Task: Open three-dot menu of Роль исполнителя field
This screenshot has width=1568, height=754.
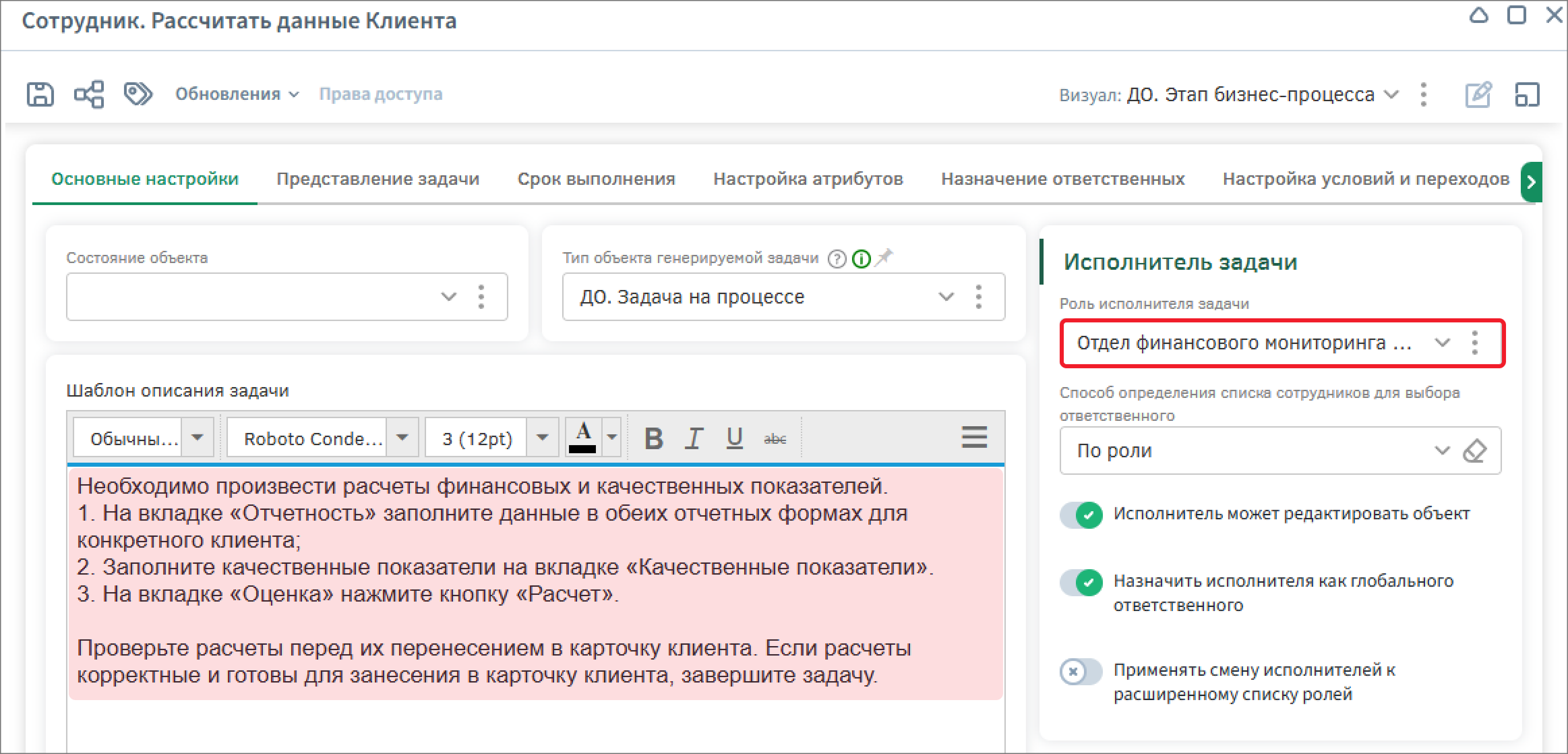Action: click(x=1475, y=343)
